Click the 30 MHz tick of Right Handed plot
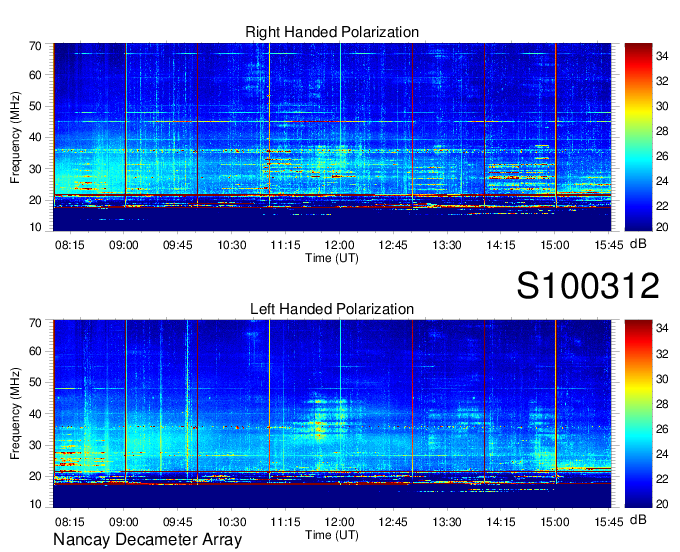 coord(35,169)
